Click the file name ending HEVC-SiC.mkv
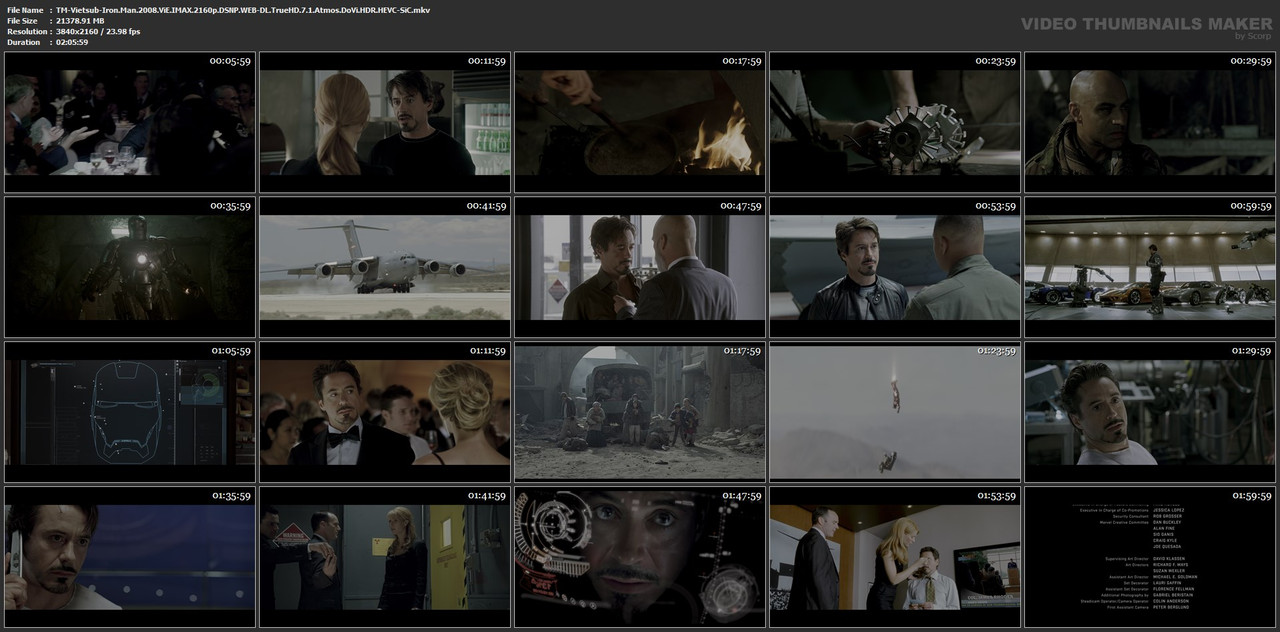This screenshot has width=1280, height=632. click(x=243, y=9)
